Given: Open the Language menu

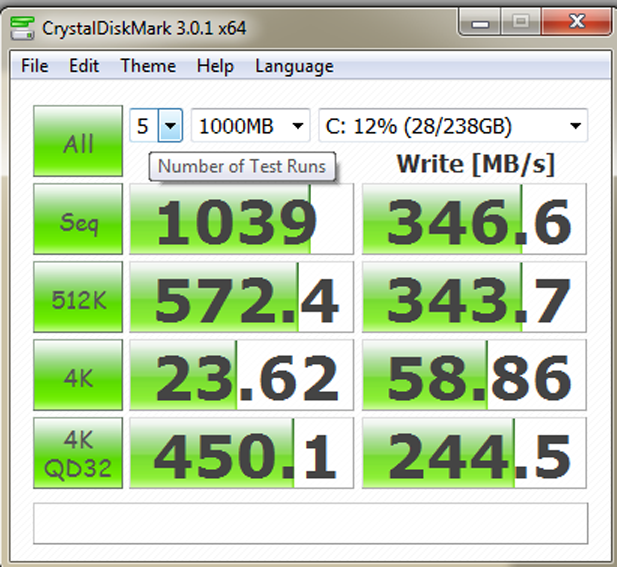Looking at the screenshot, I should tap(294, 66).
